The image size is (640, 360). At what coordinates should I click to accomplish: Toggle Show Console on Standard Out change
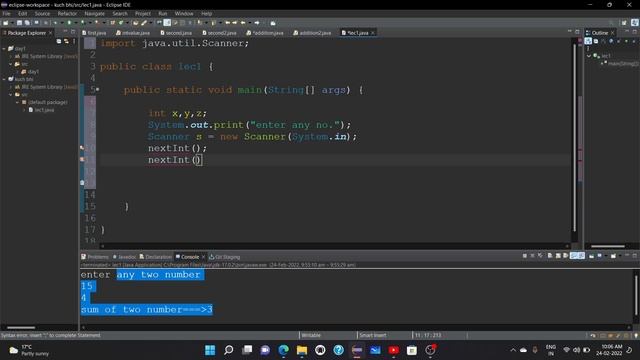574,256
